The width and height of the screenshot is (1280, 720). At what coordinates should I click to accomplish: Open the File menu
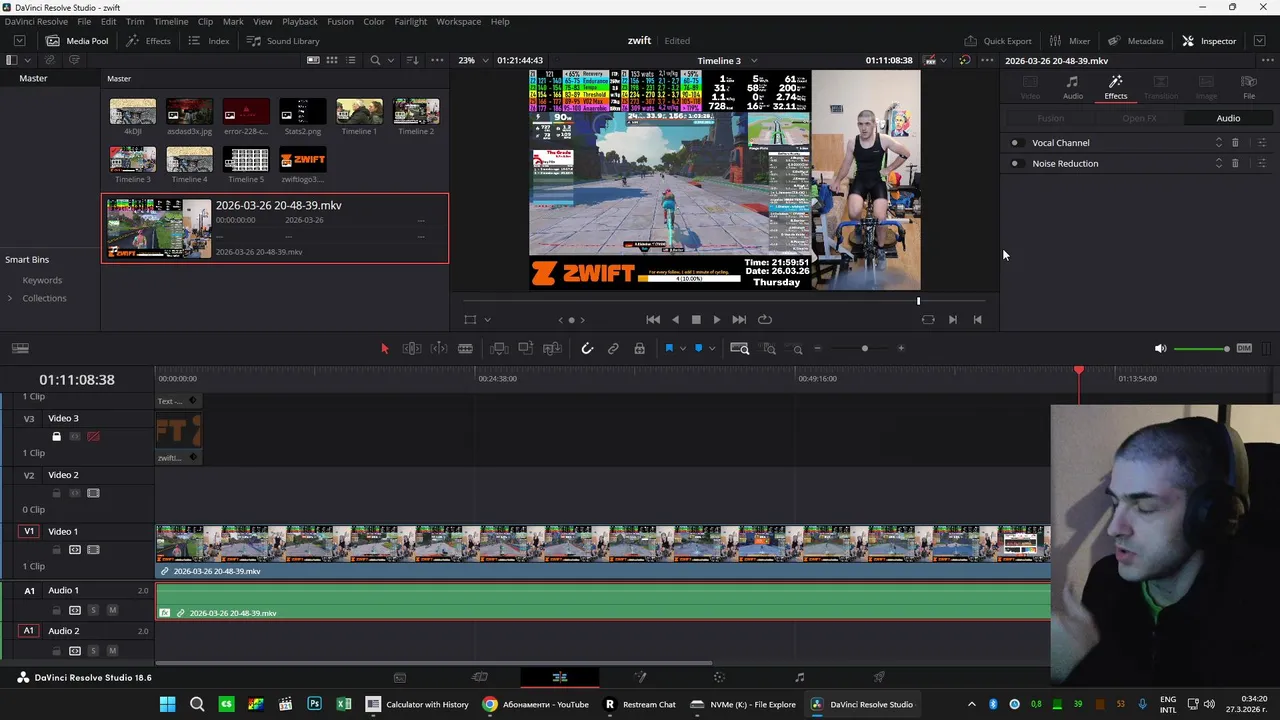tap(84, 21)
